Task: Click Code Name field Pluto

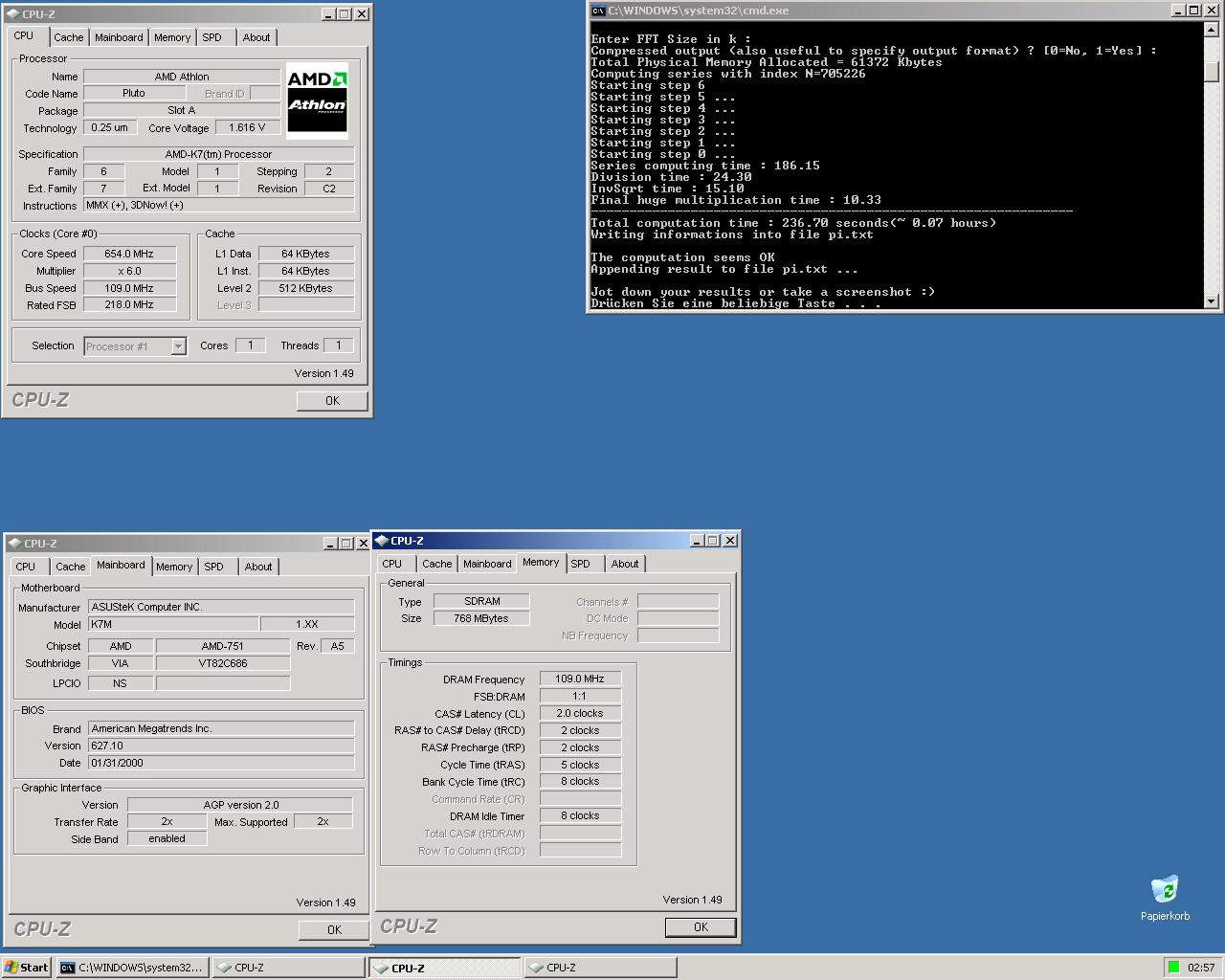Action: [x=134, y=94]
